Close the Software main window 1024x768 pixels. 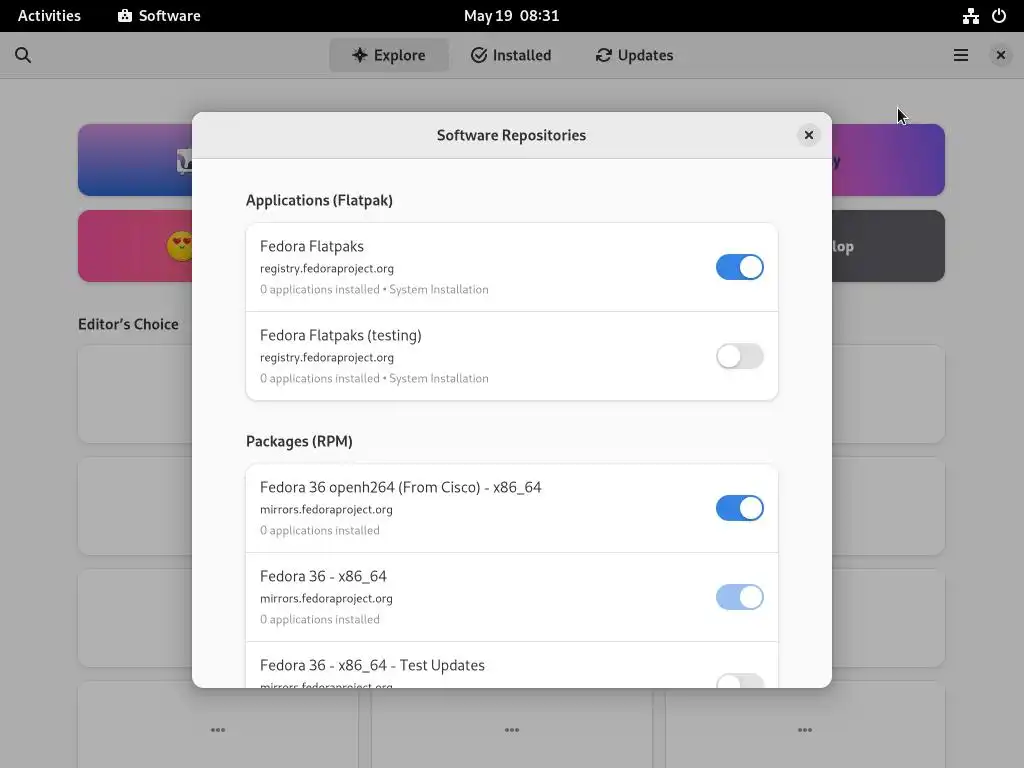[x=1000, y=56]
